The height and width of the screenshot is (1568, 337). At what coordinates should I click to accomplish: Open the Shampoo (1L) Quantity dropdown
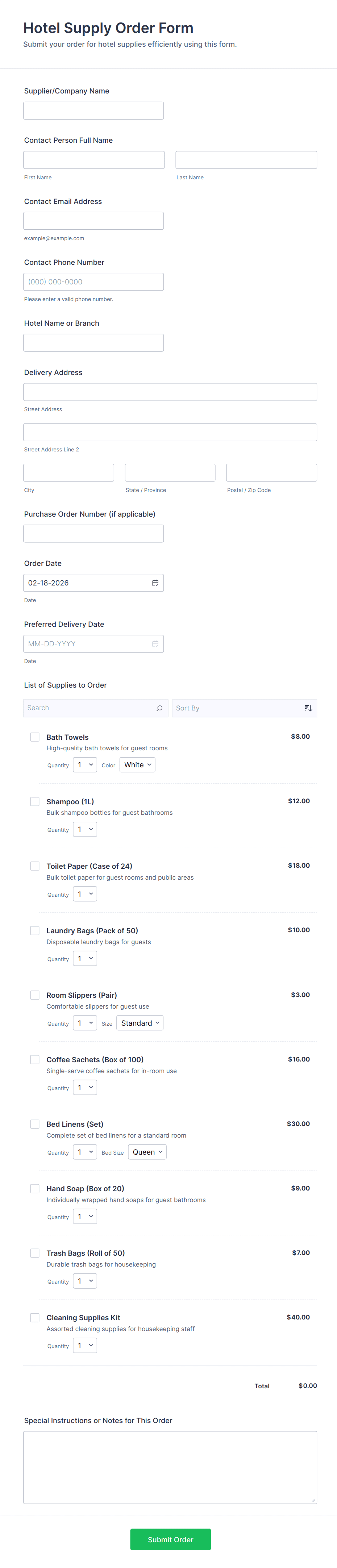click(x=85, y=830)
